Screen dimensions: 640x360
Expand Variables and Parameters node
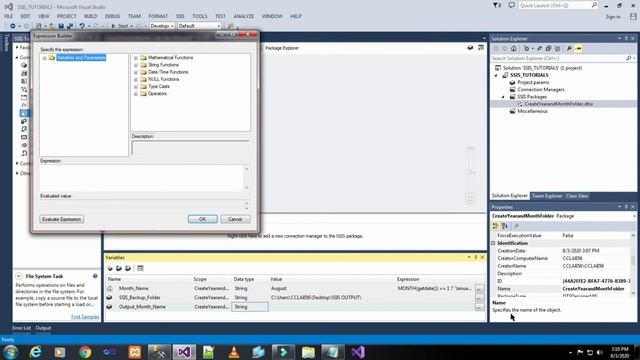pos(44,58)
